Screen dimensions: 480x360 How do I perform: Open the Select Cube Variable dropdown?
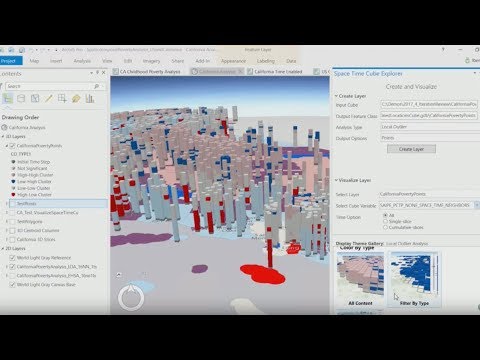pos(477,205)
